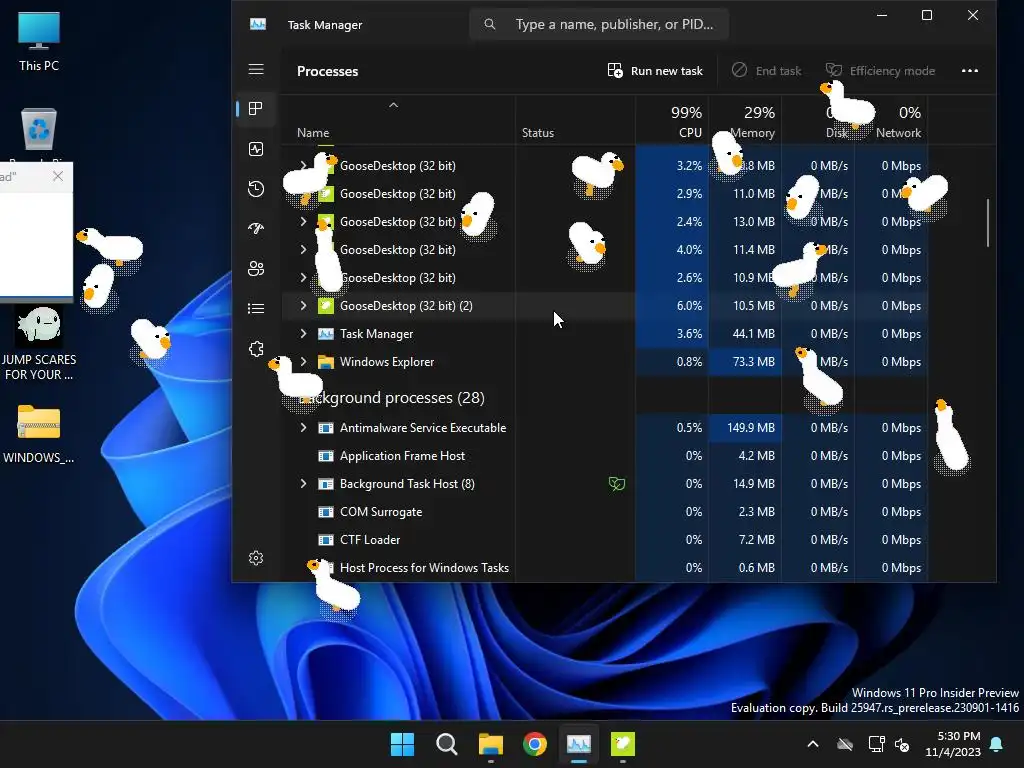Expand the Task Manager process row
Viewport: 1024px width, 768px height.
303,334
